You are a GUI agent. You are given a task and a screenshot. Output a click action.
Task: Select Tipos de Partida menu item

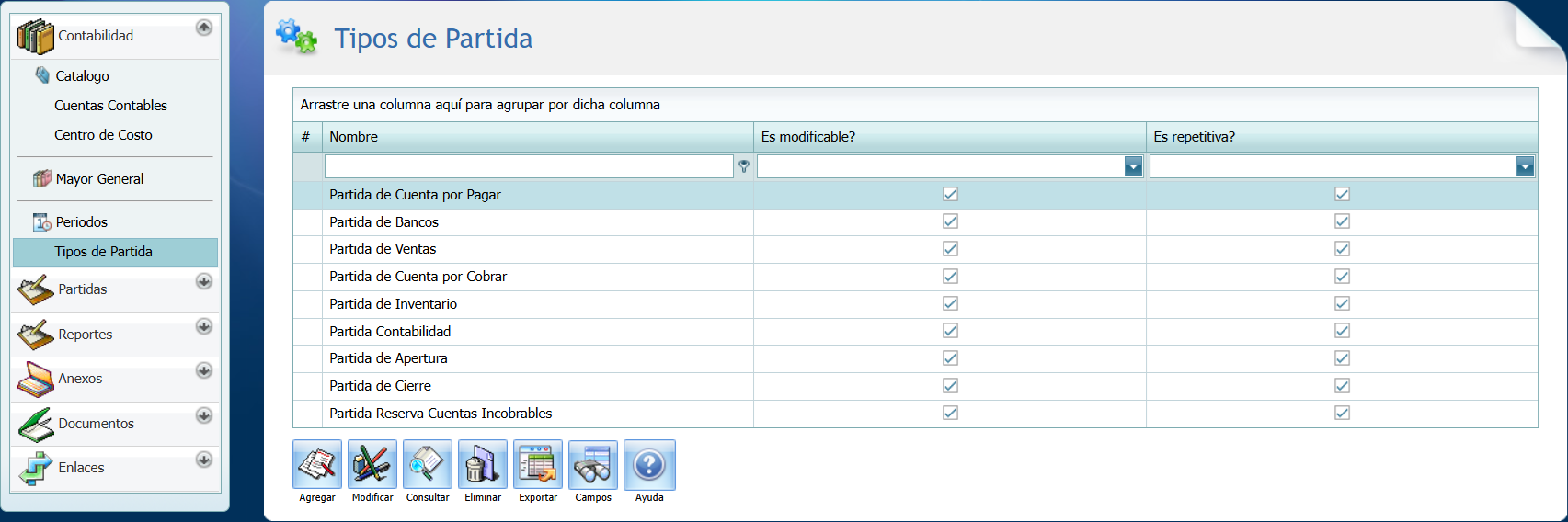[115, 252]
